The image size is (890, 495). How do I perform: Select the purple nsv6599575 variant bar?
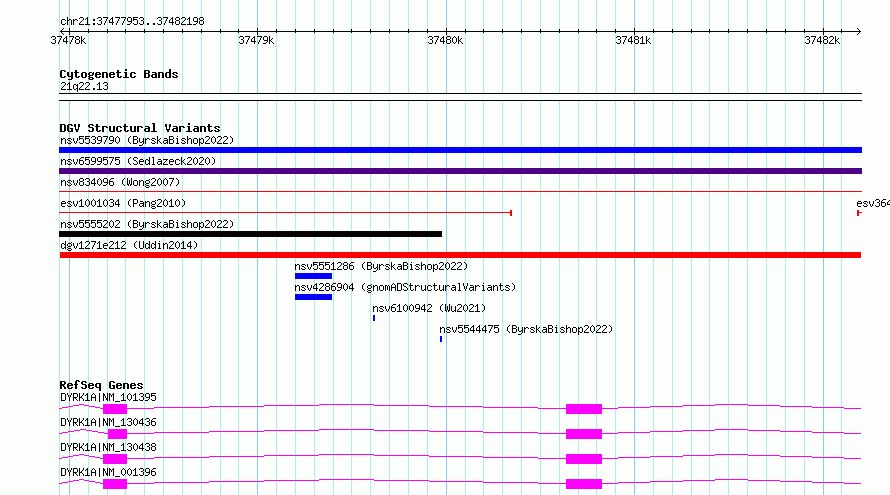coord(460,171)
